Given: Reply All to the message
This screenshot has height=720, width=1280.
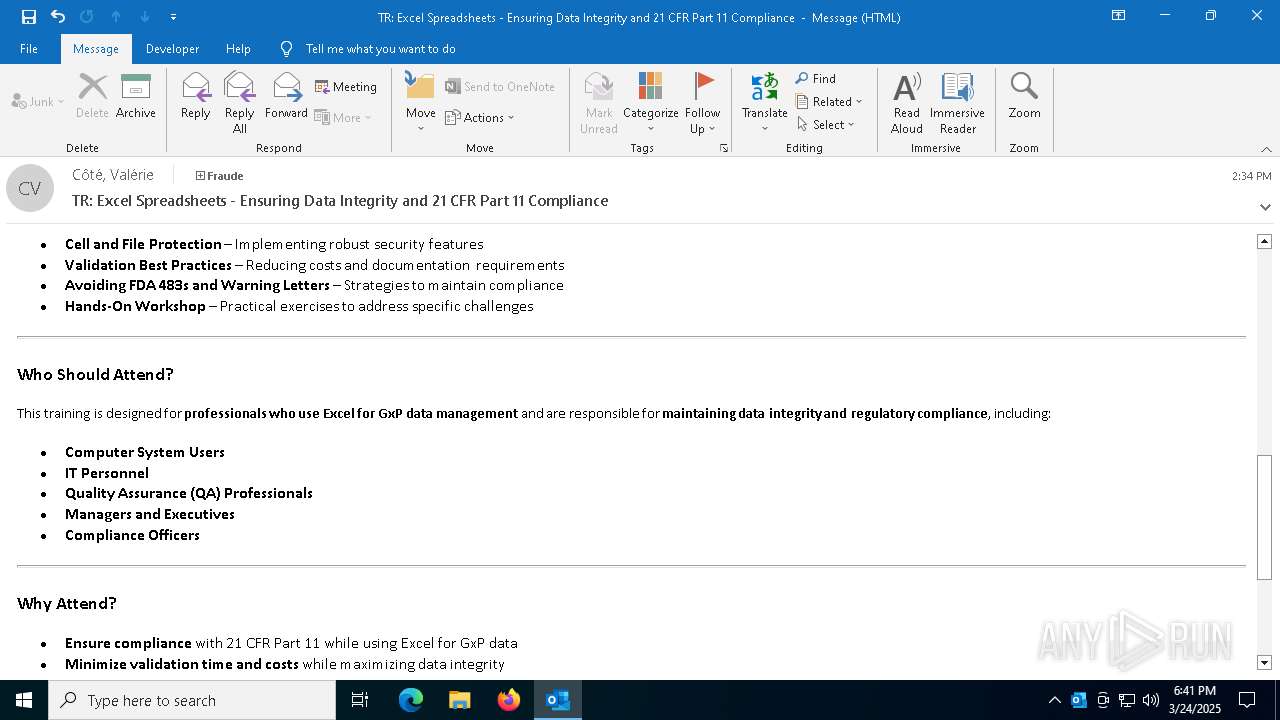Looking at the screenshot, I should [x=240, y=103].
